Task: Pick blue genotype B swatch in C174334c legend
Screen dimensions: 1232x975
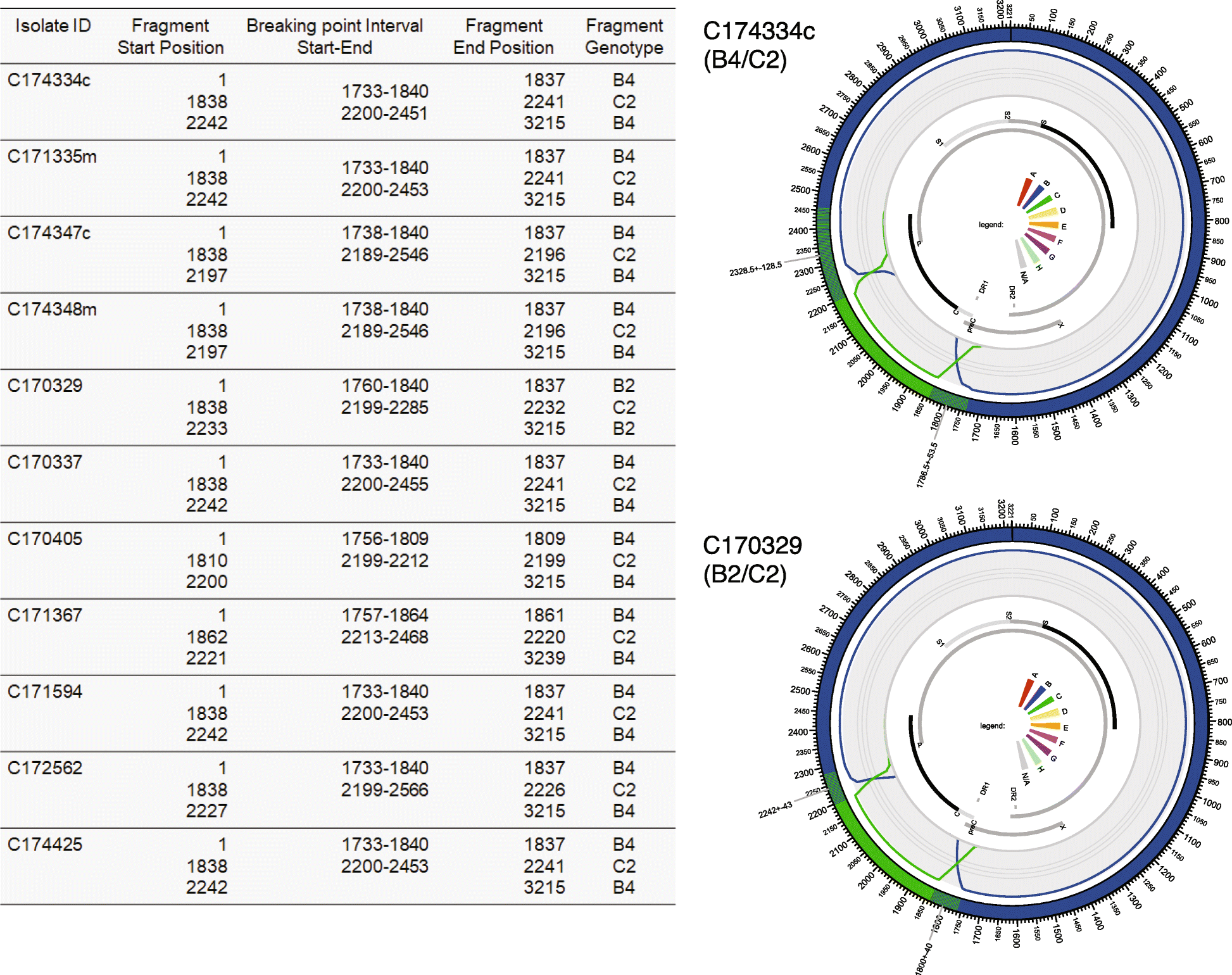Action: (1033, 197)
